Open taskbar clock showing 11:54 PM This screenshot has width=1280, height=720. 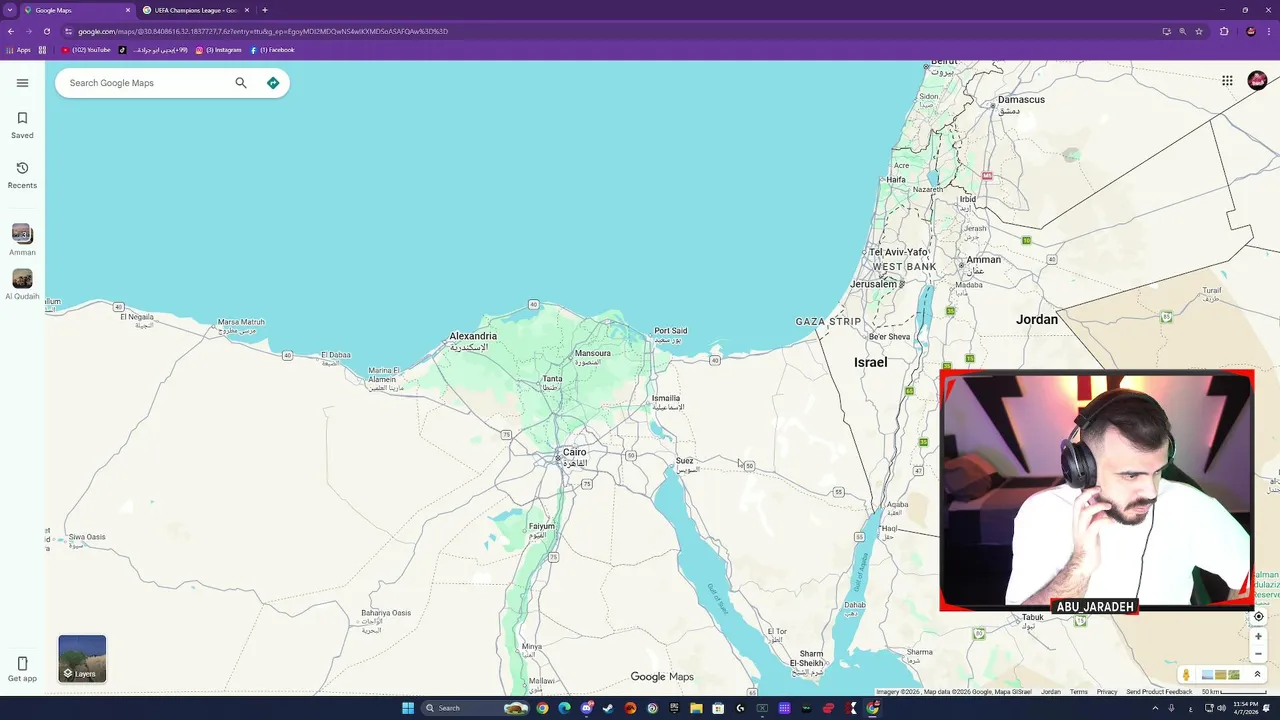pyautogui.click(x=1246, y=708)
